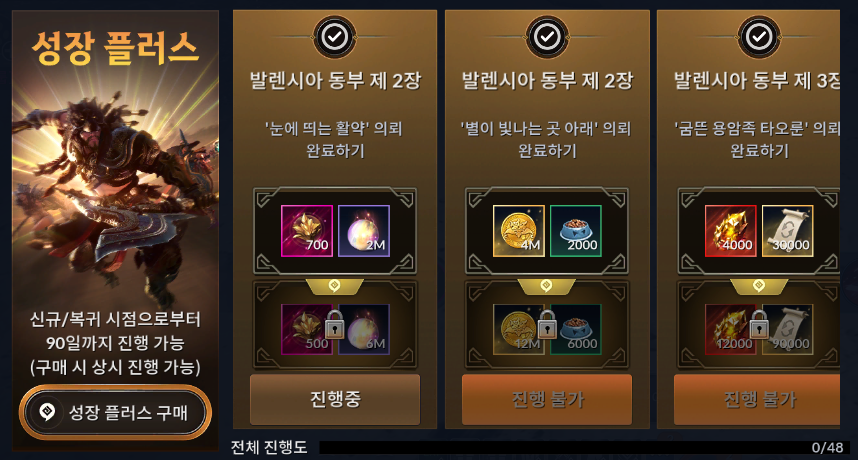Select the 2000 pet food bowl icon
Screen dimensions: 858x460
[576, 231]
